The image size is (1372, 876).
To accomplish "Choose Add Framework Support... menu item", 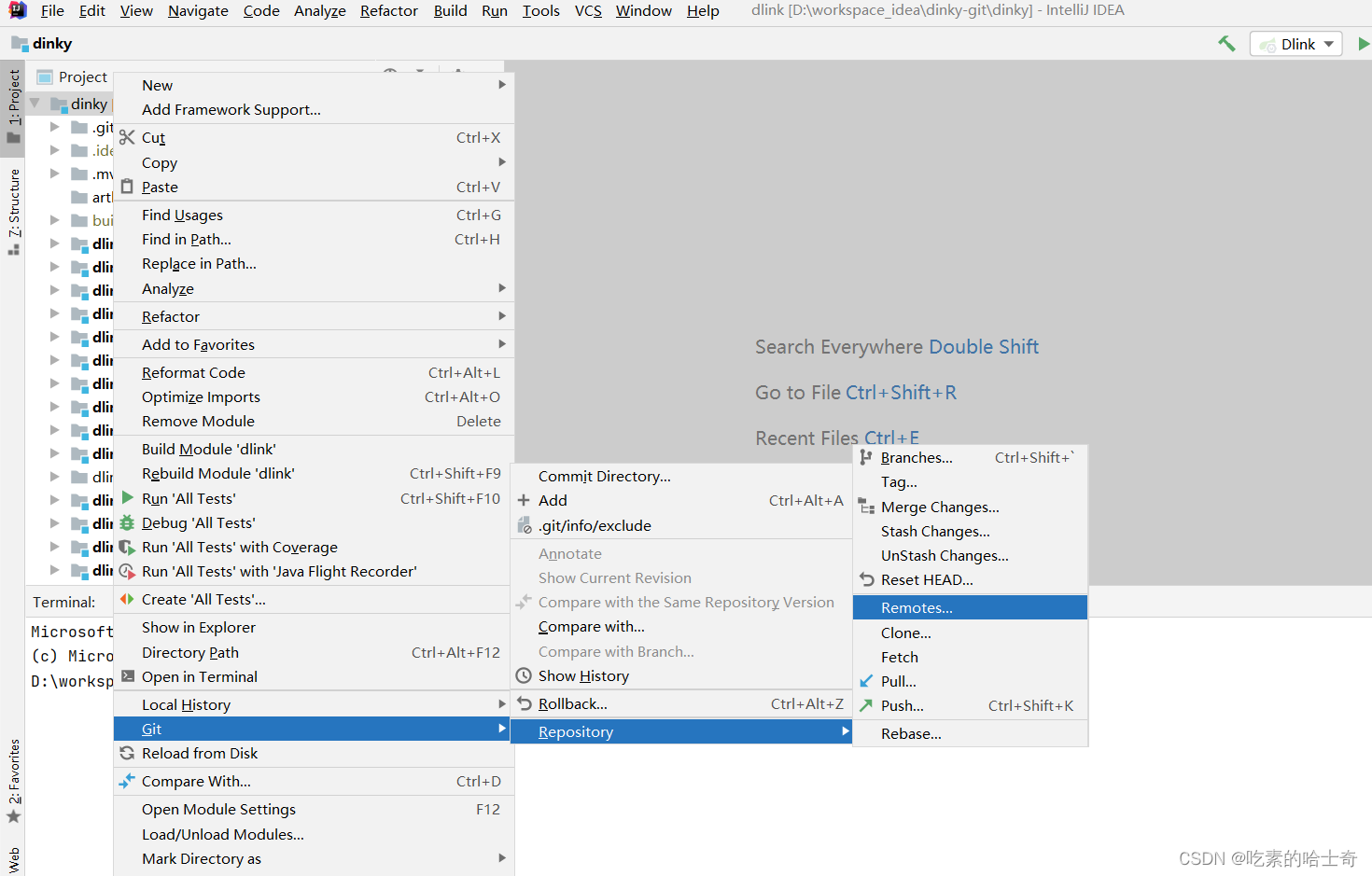I will (312, 109).
